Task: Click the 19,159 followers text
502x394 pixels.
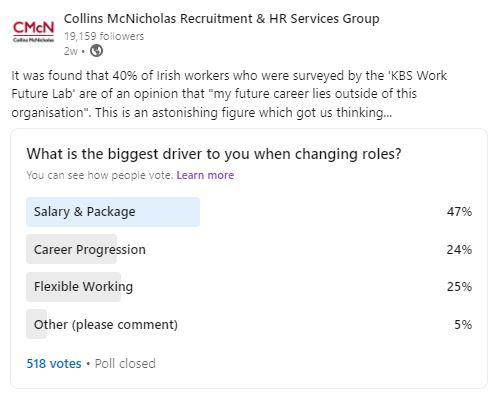Action: (x=104, y=36)
